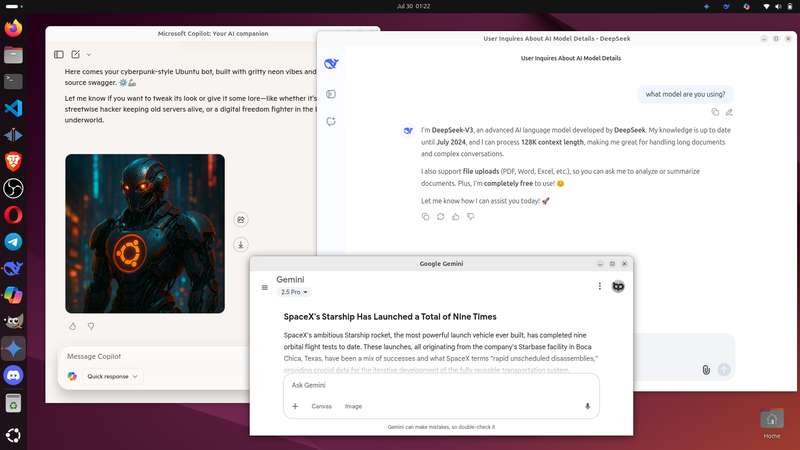Screen dimensions: 800x450
Task: Open the Gemini 2.5 Pro model dropdown
Action: 294,292
